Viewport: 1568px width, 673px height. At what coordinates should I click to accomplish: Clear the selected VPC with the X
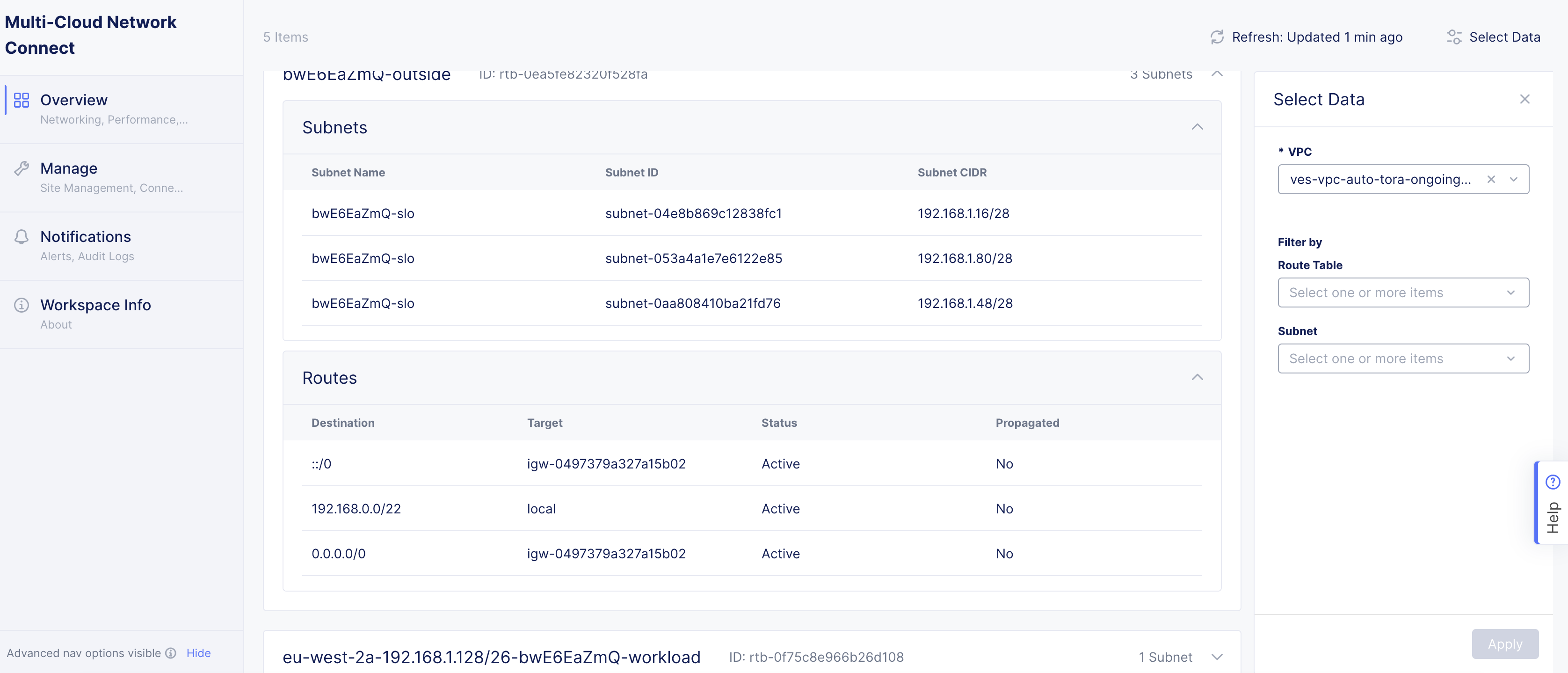[x=1492, y=179]
